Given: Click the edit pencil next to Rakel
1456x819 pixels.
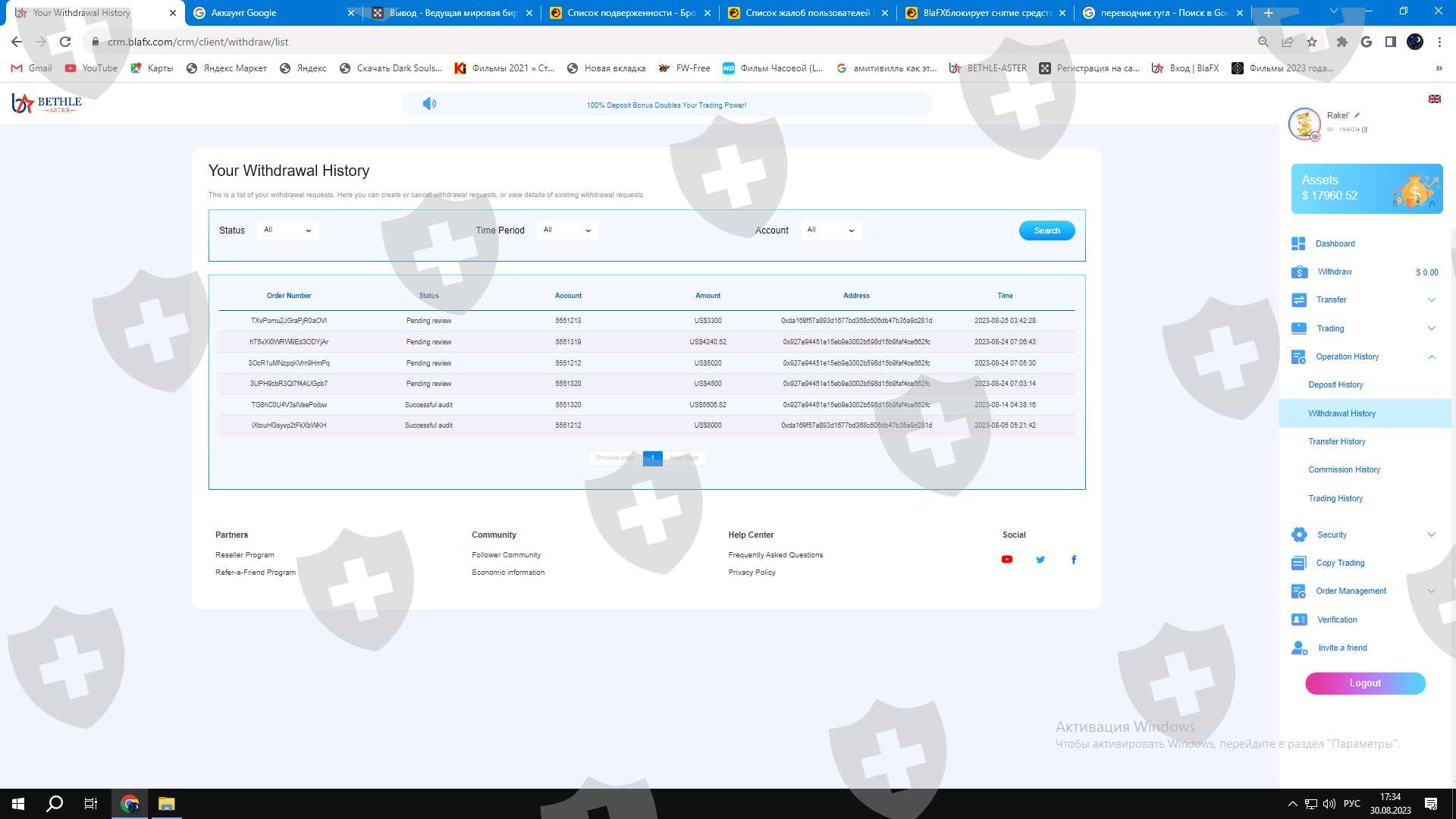Looking at the screenshot, I should tap(1357, 115).
